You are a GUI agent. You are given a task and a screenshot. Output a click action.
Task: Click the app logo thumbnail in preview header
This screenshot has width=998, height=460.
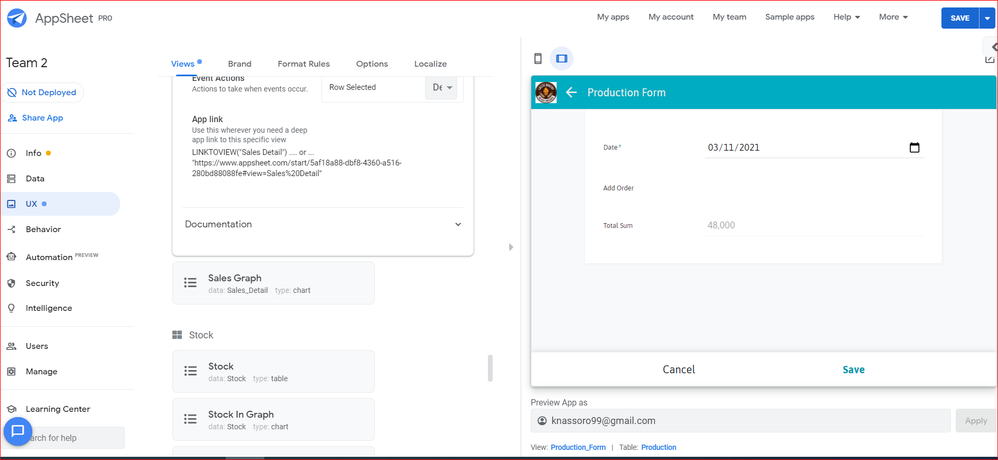pyautogui.click(x=546, y=92)
